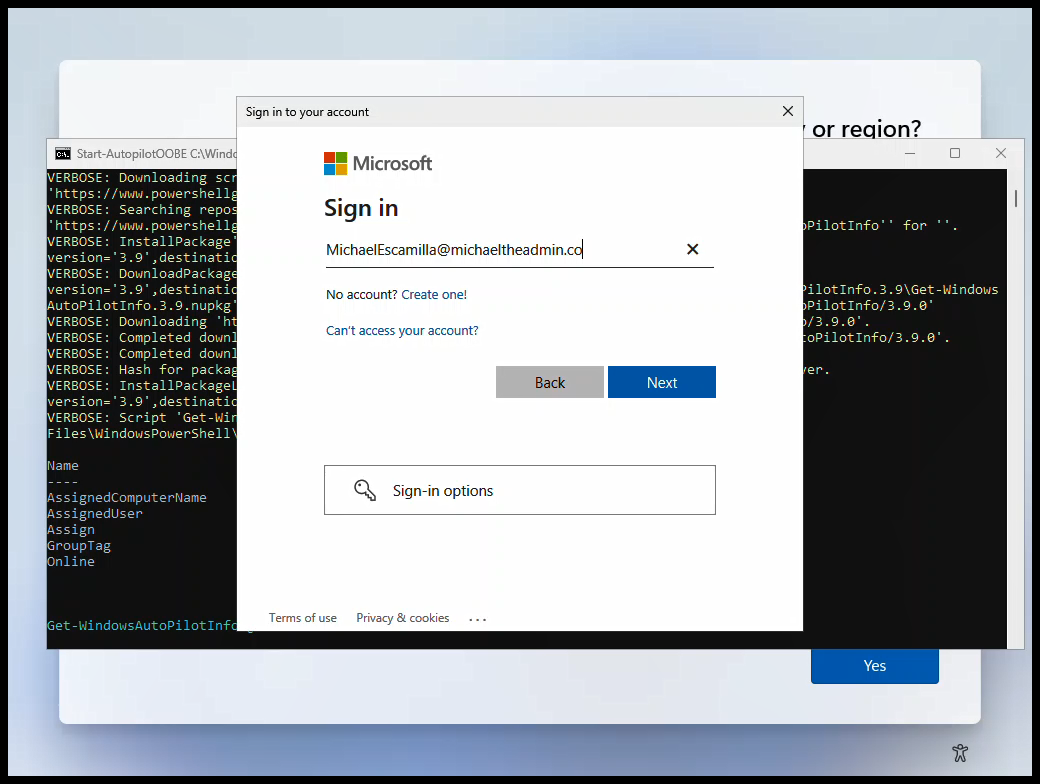The image size is (1040, 784).
Task: Open the Terms of use link
Action: point(303,618)
